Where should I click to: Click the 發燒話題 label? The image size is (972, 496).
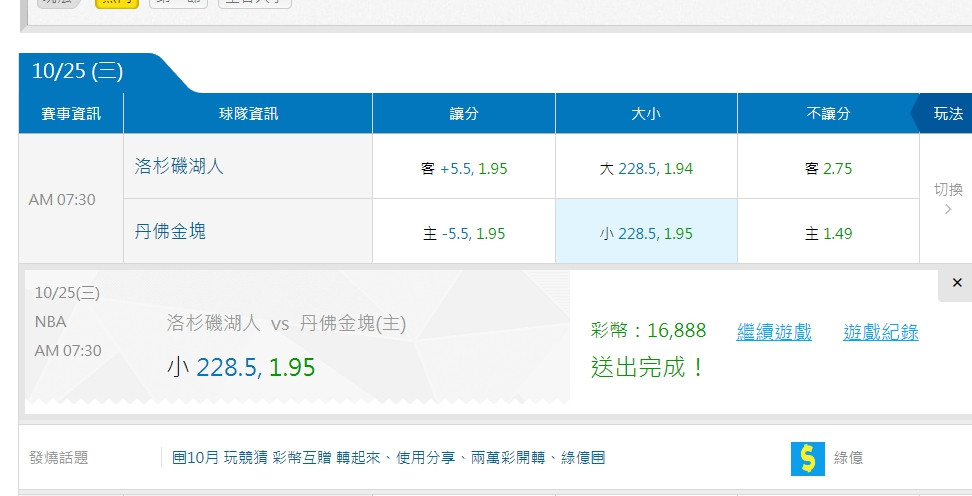59,458
